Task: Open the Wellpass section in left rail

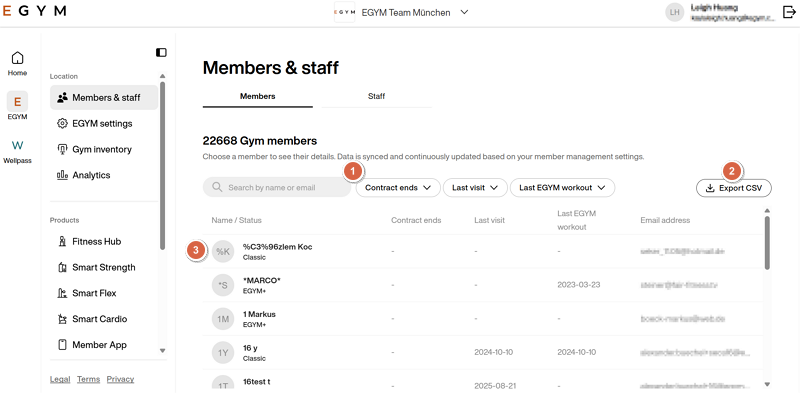Action: point(17,152)
